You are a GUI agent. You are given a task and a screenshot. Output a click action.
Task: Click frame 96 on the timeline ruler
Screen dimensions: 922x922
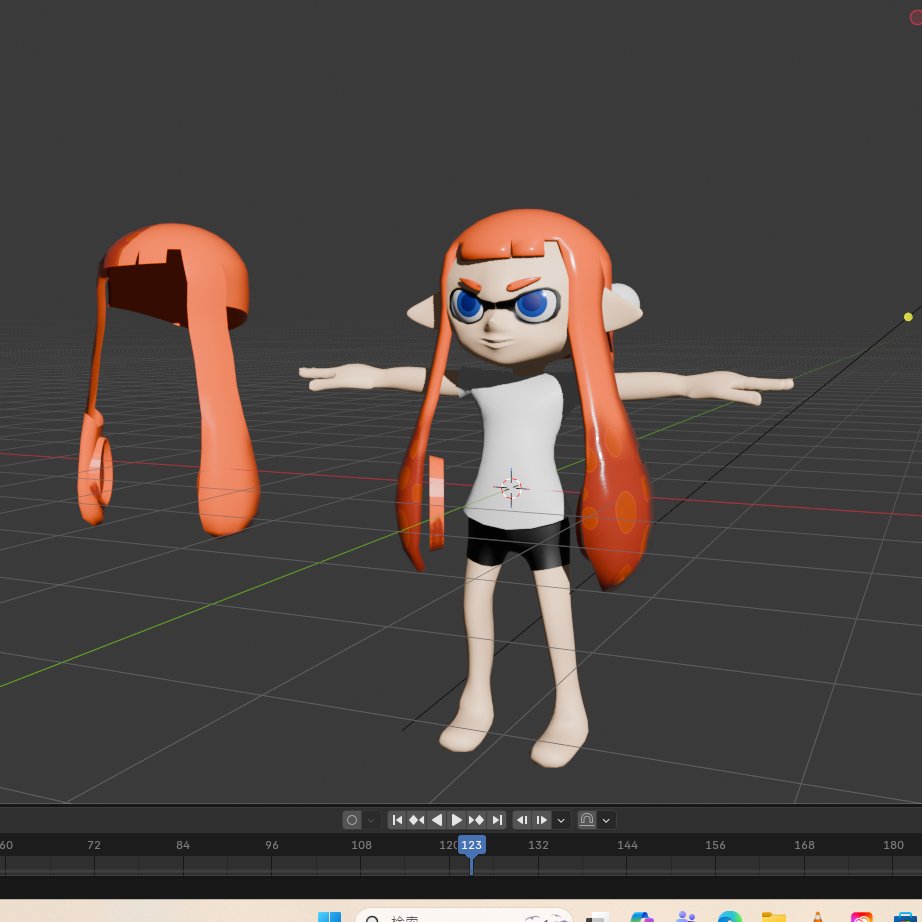click(x=272, y=845)
